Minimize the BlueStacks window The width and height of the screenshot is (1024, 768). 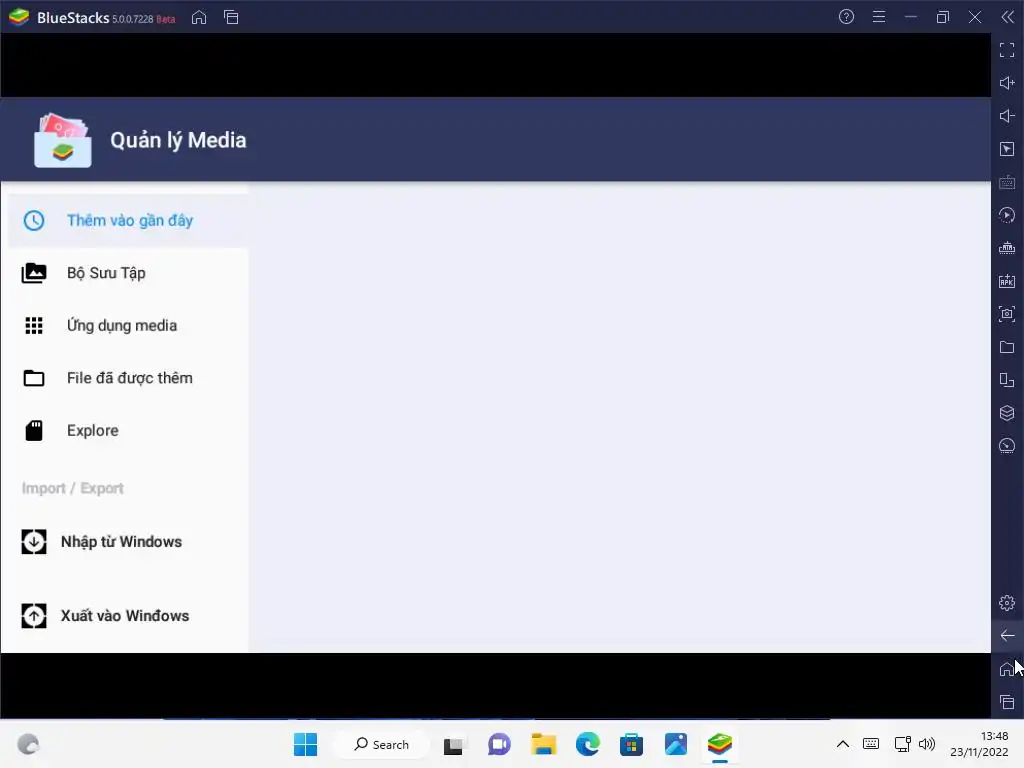[911, 17]
